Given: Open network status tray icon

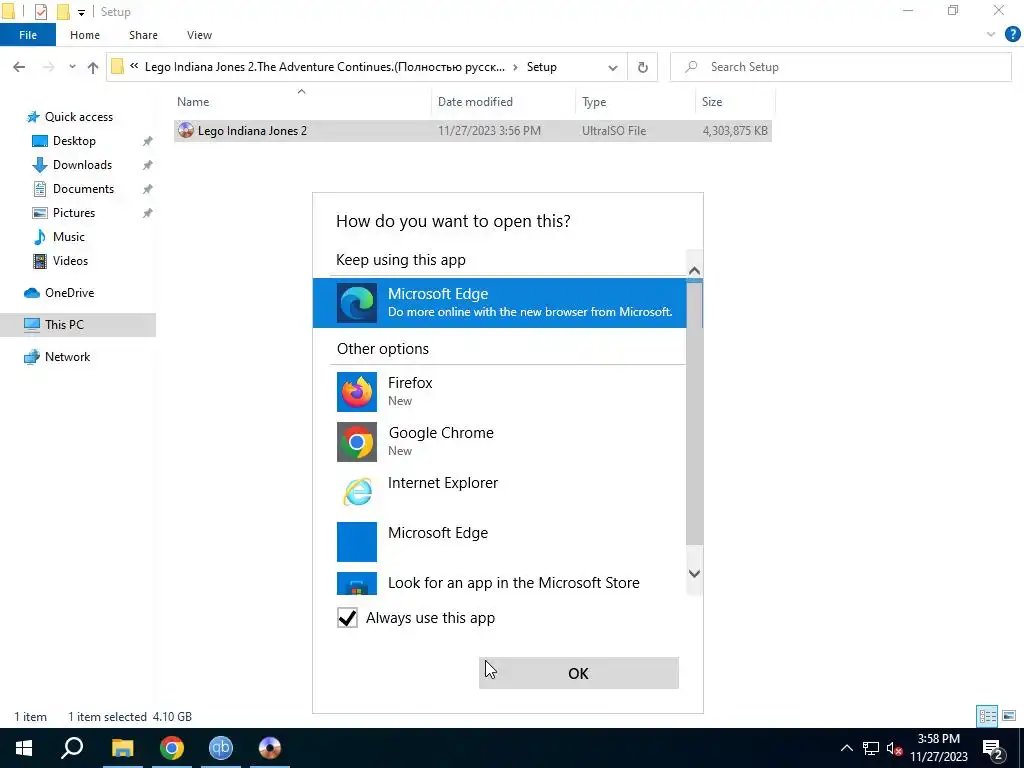Looking at the screenshot, I should pyautogui.click(x=871, y=748).
